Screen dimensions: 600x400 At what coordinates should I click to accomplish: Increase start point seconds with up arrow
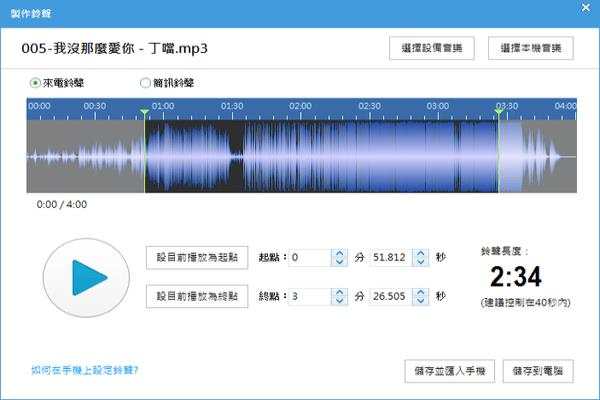[421, 254]
